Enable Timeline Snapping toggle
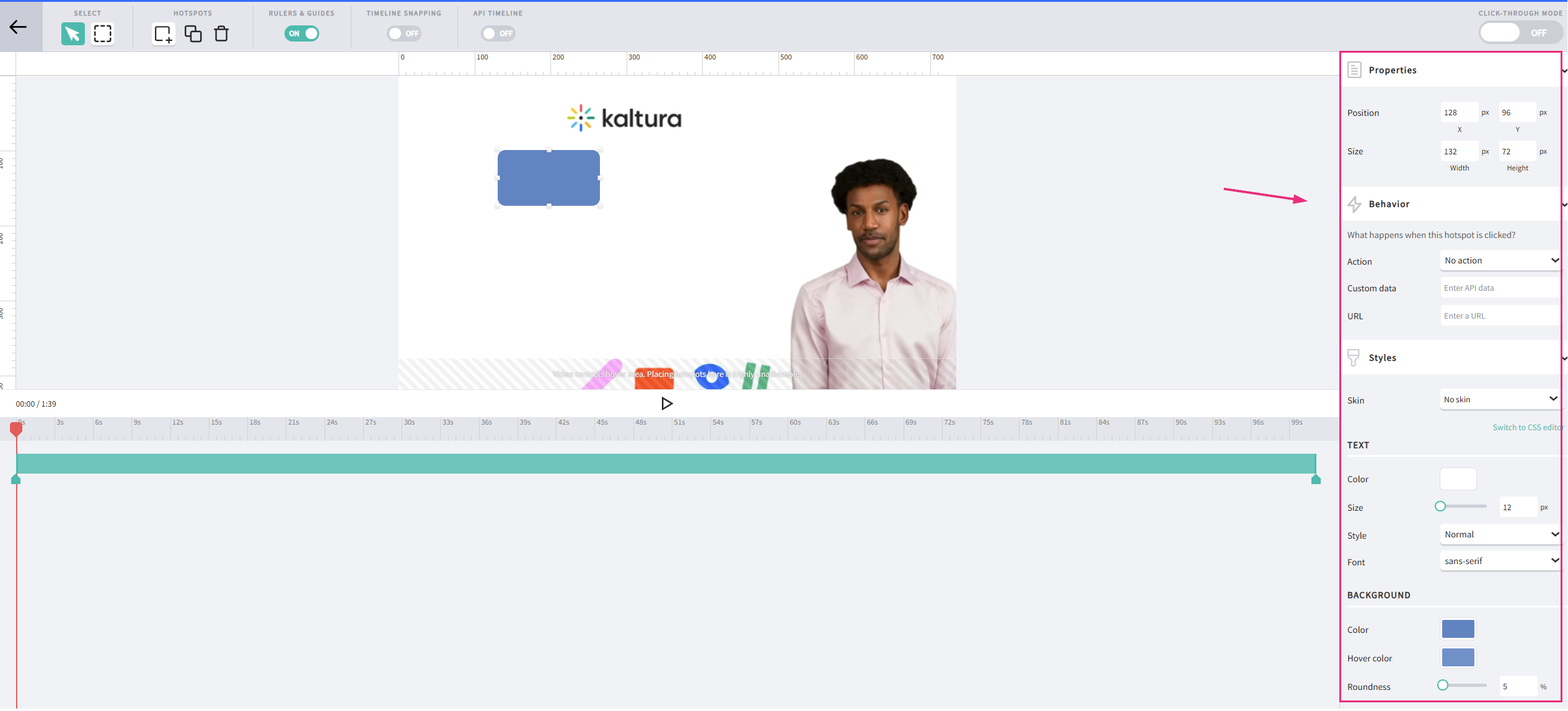This screenshot has height=711, width=1568. click(x=404, y=33)
